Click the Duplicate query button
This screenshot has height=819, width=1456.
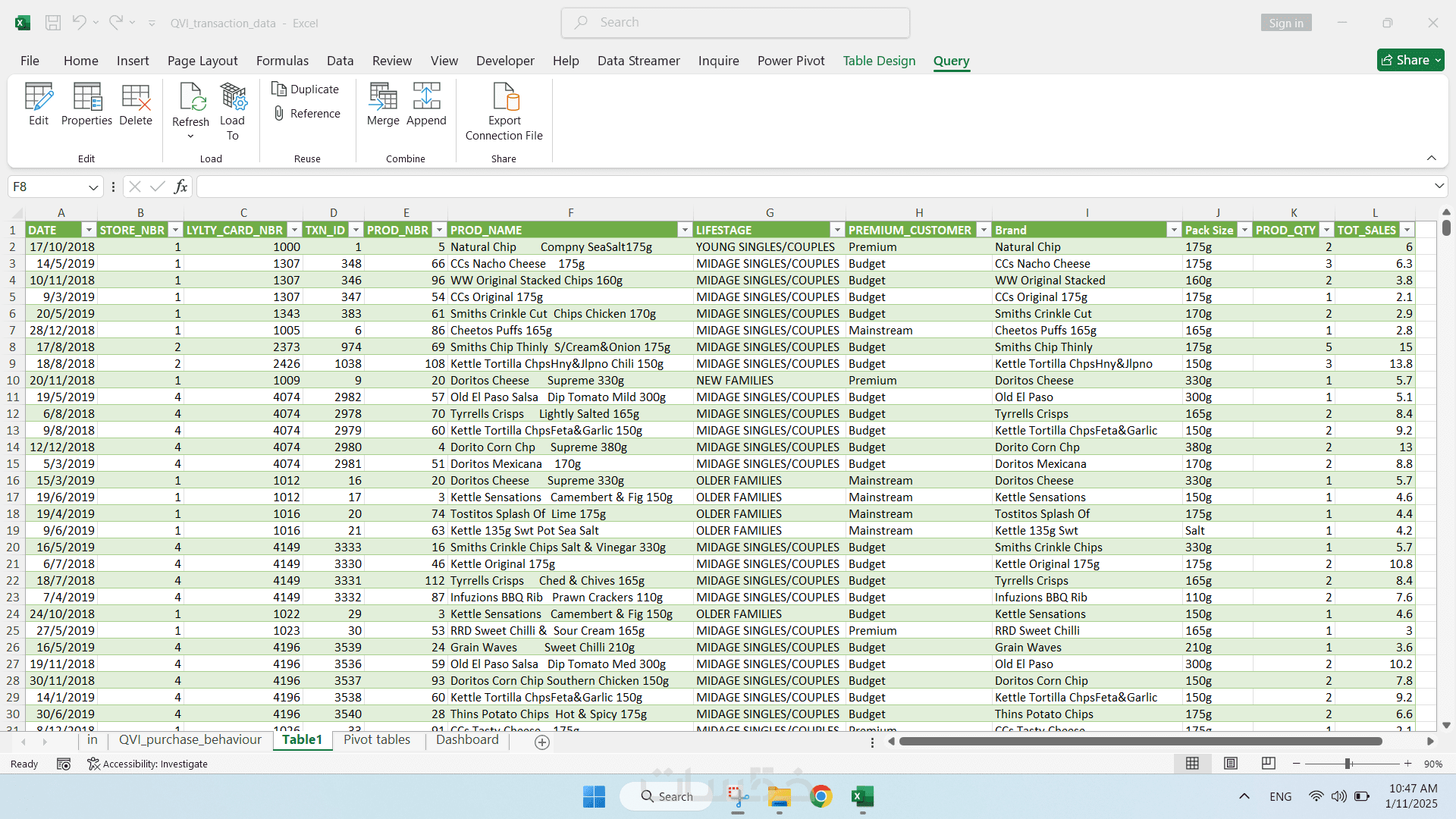click(306, 89)
